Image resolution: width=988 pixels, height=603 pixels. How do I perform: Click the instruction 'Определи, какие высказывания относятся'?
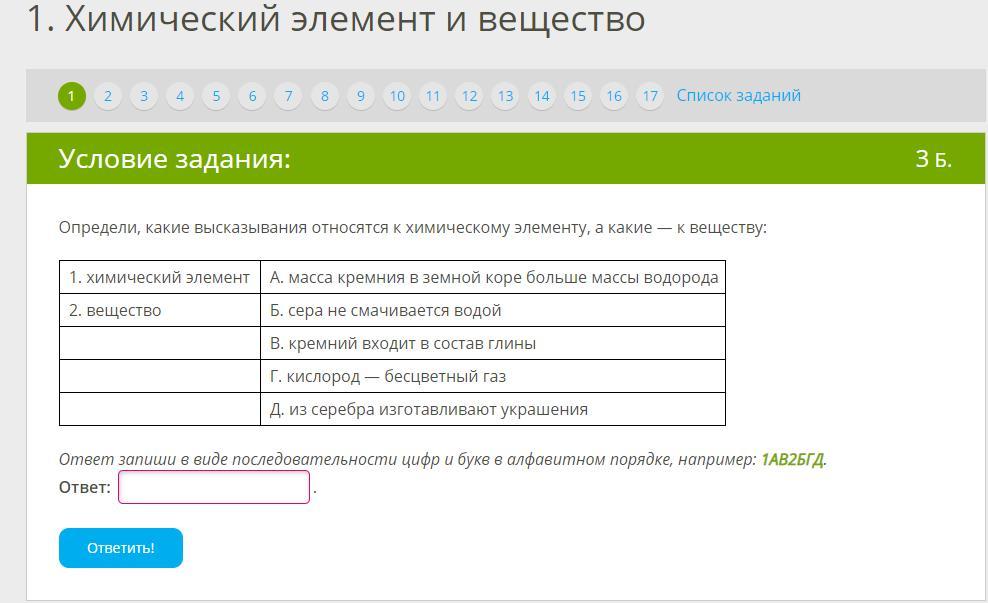(x=413, y=227)
